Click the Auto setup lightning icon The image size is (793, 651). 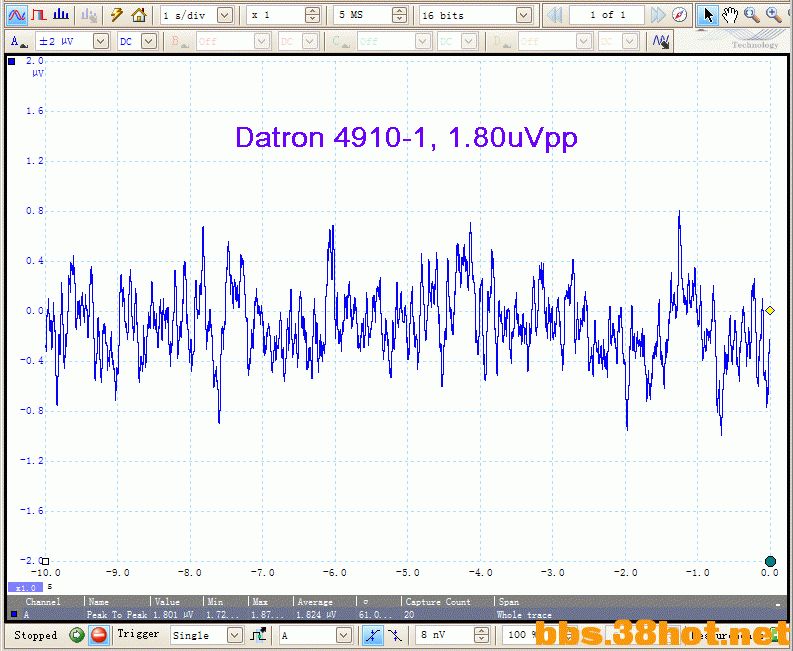(x=117, y=15)
